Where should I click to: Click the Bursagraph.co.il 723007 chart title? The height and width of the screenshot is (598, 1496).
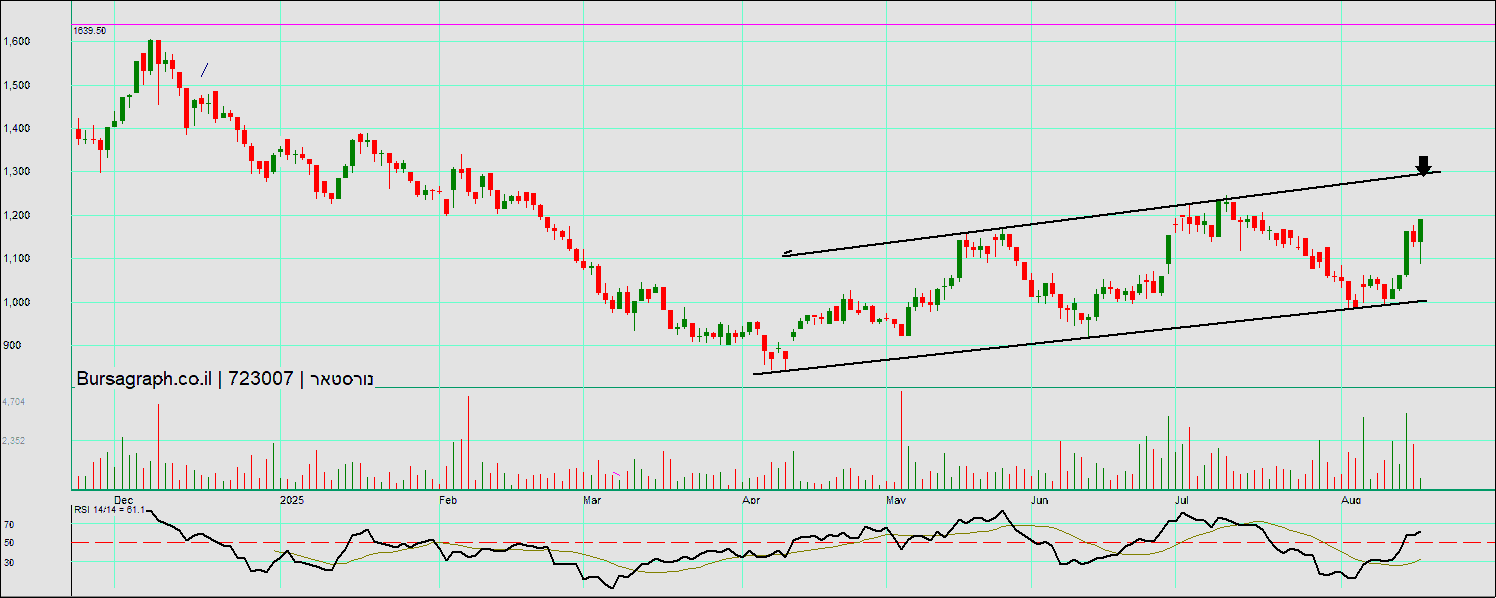pos(224,379)
